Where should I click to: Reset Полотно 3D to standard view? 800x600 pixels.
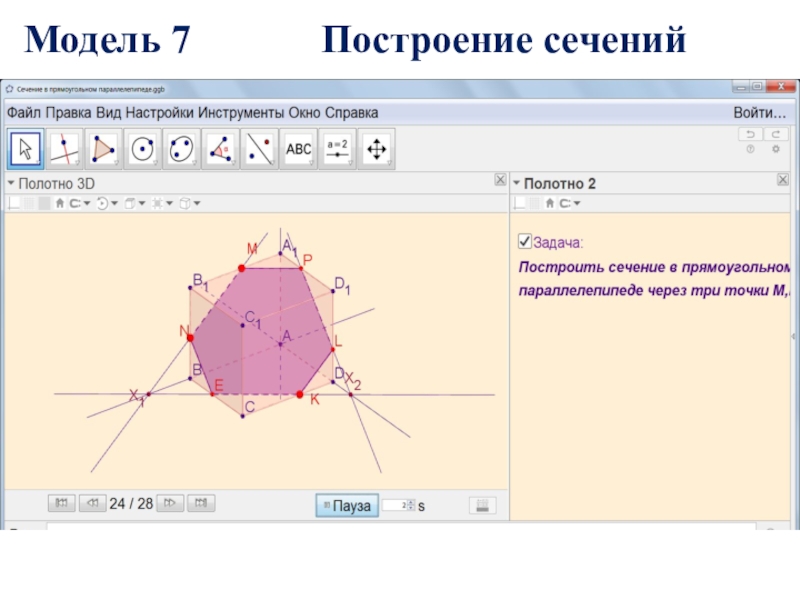pos(60,204)
